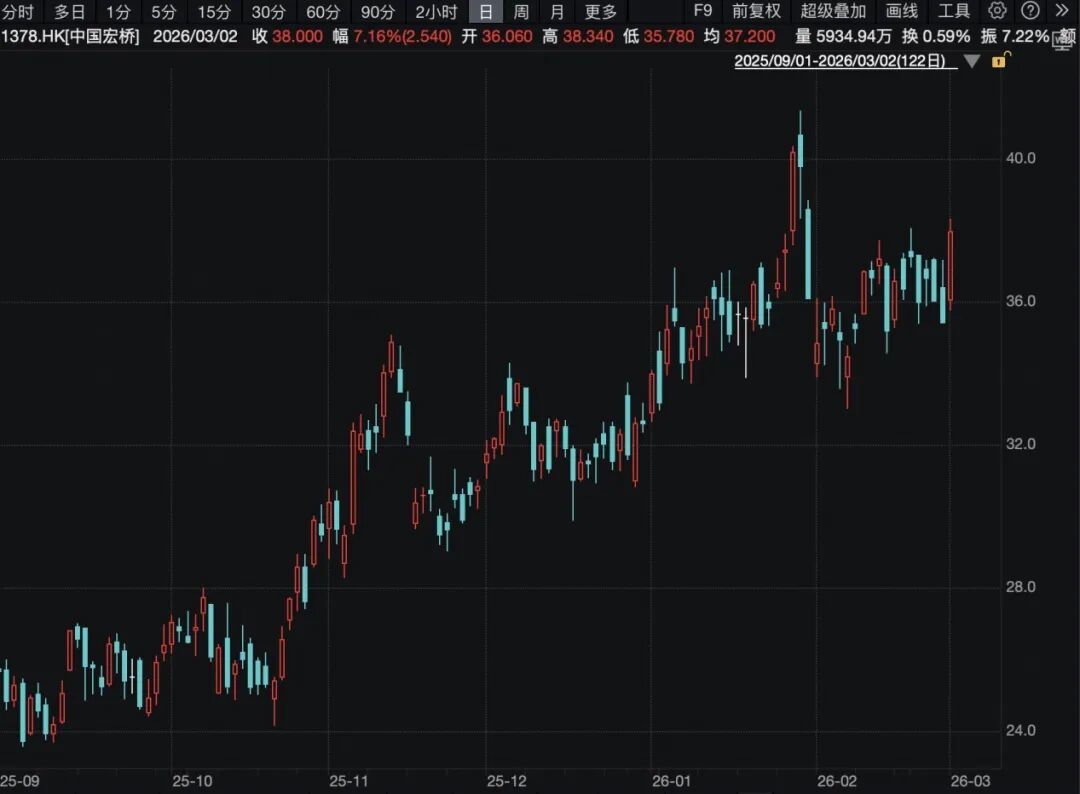The height and width of the screenshot is (794, 1080).
Task: Open the date range dropdown triangle
Action: (972, 61)
